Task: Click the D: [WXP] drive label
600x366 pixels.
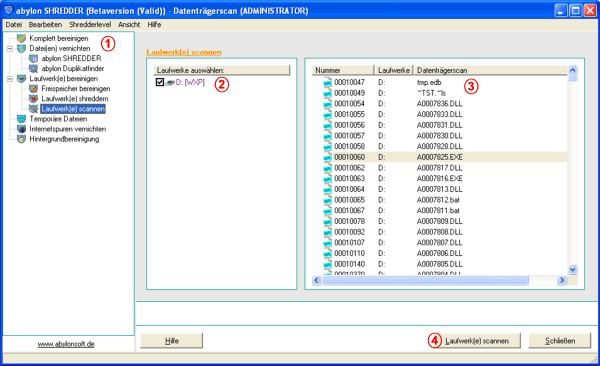Action: (x=190, y=82)
